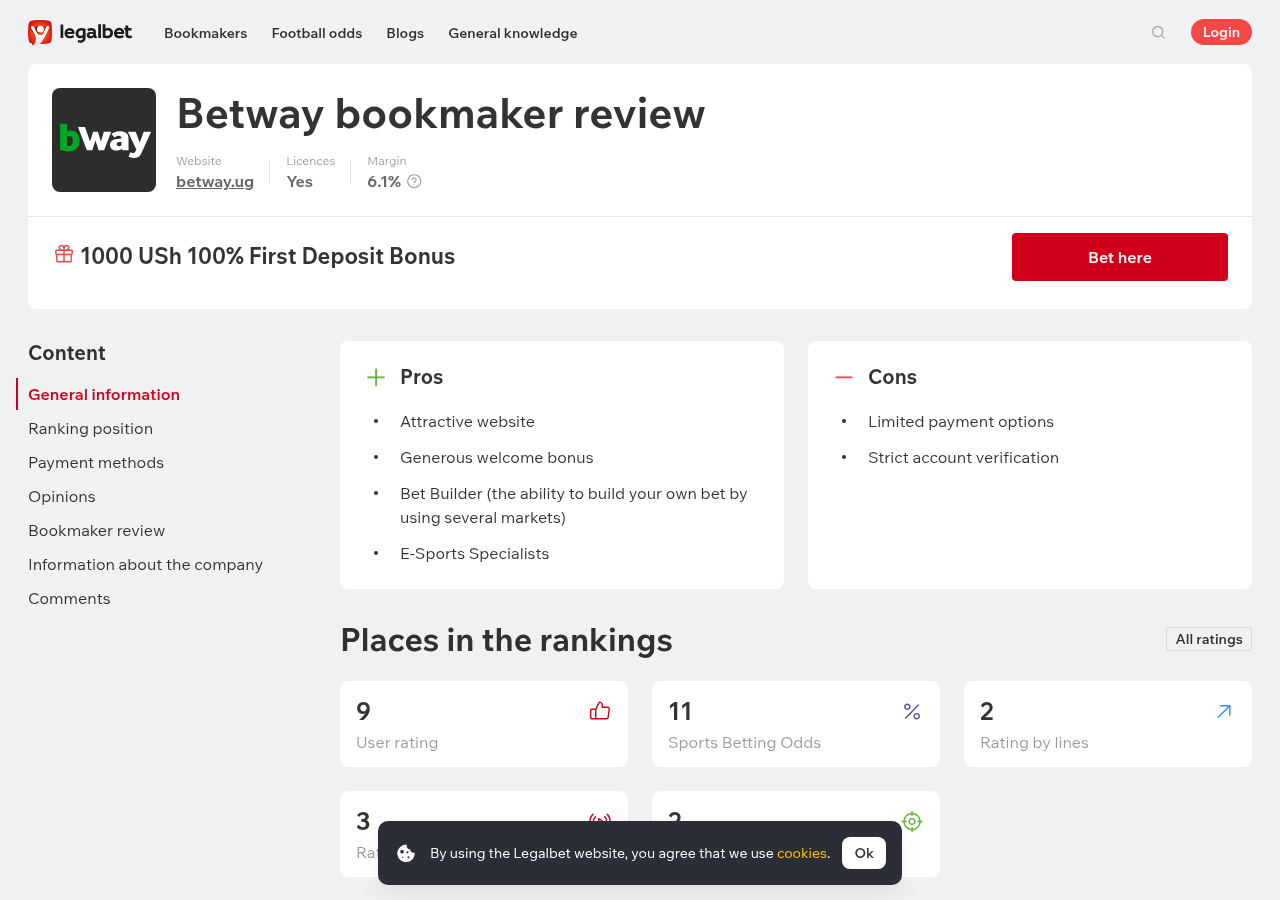Click the green plus icon next to Pros
This screenshot has height=900, width=1280.
click(x=376, y=377)
